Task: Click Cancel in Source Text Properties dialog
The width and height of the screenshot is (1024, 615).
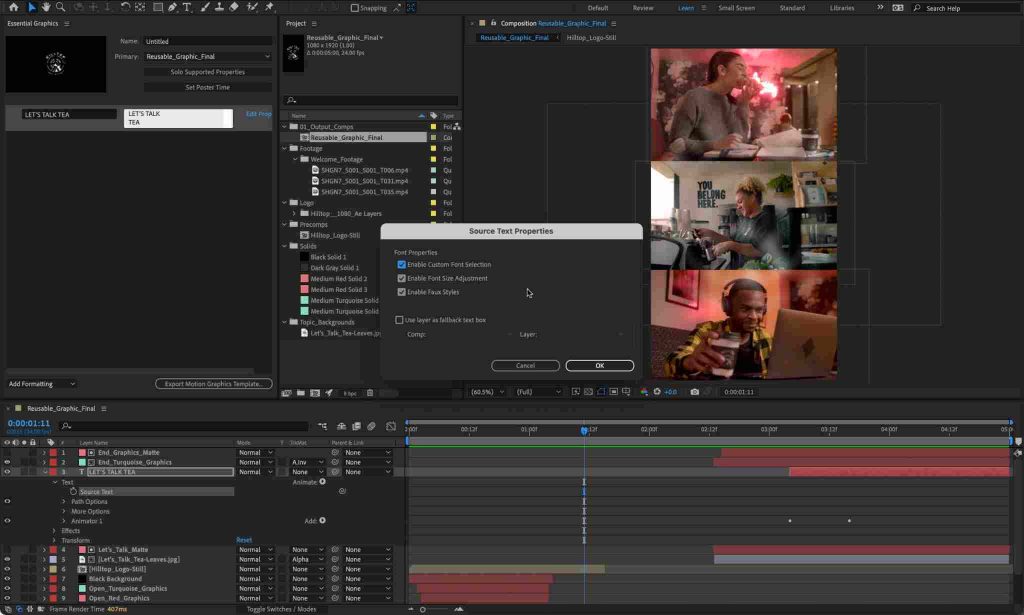Action: pos(525,366)
